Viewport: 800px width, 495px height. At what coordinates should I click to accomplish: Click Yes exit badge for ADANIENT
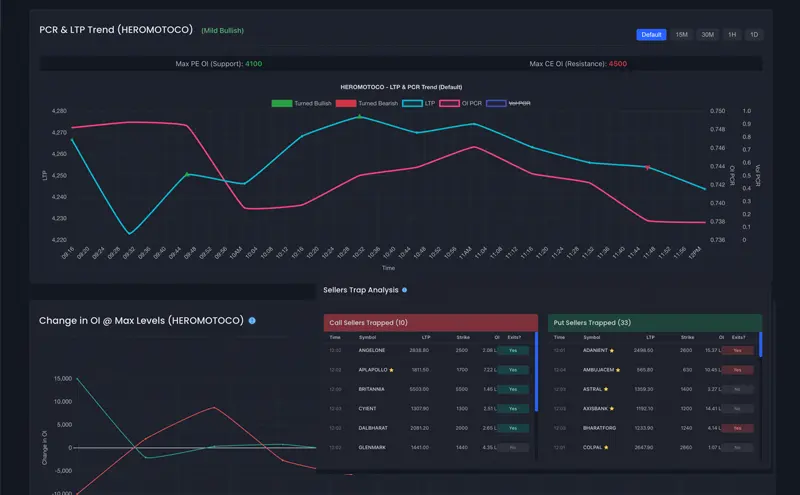coord(737,351)
